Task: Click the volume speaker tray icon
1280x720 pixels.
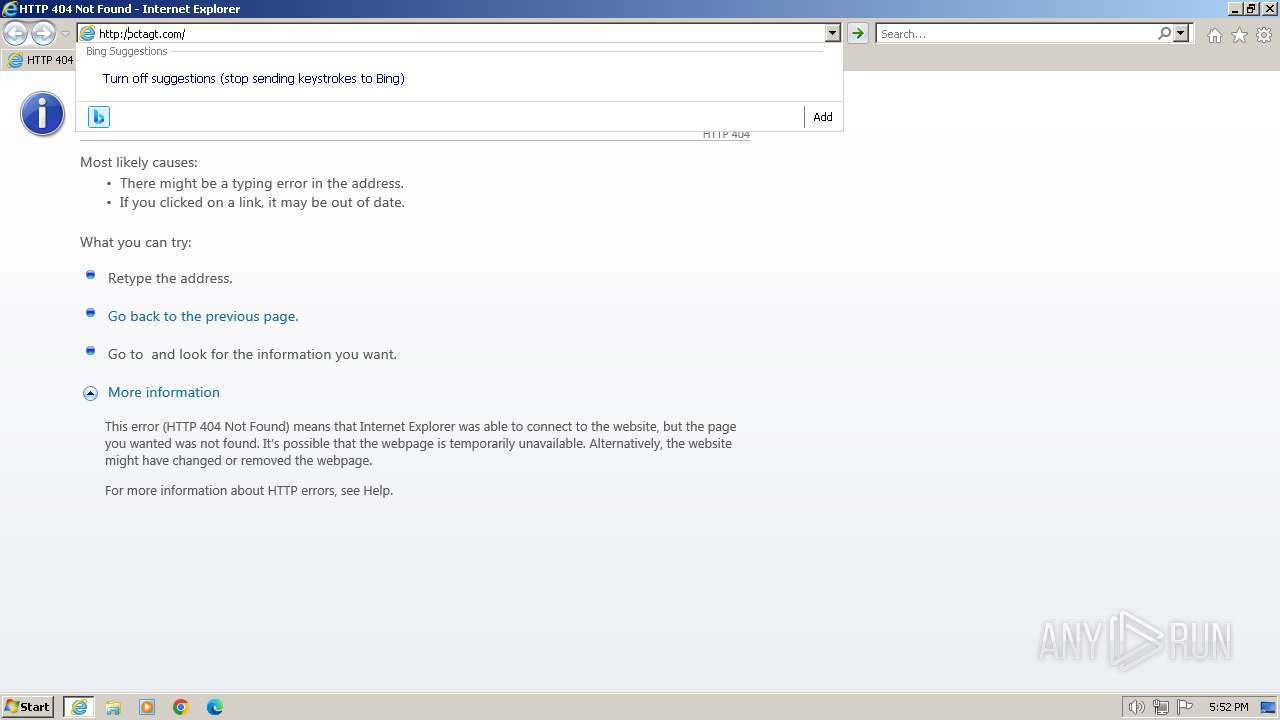Action: coord(1136,707)
